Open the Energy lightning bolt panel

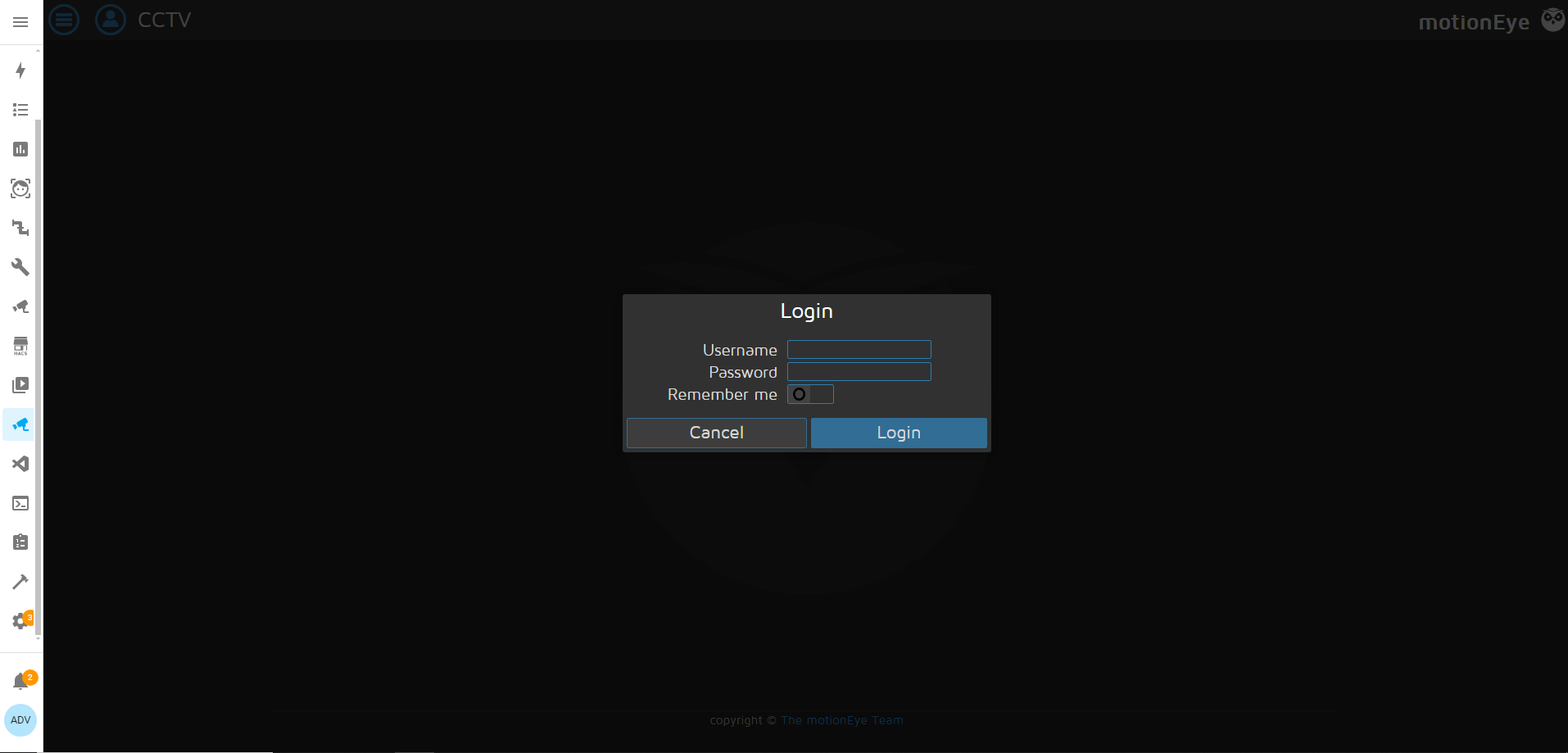[x=20, y=70]
